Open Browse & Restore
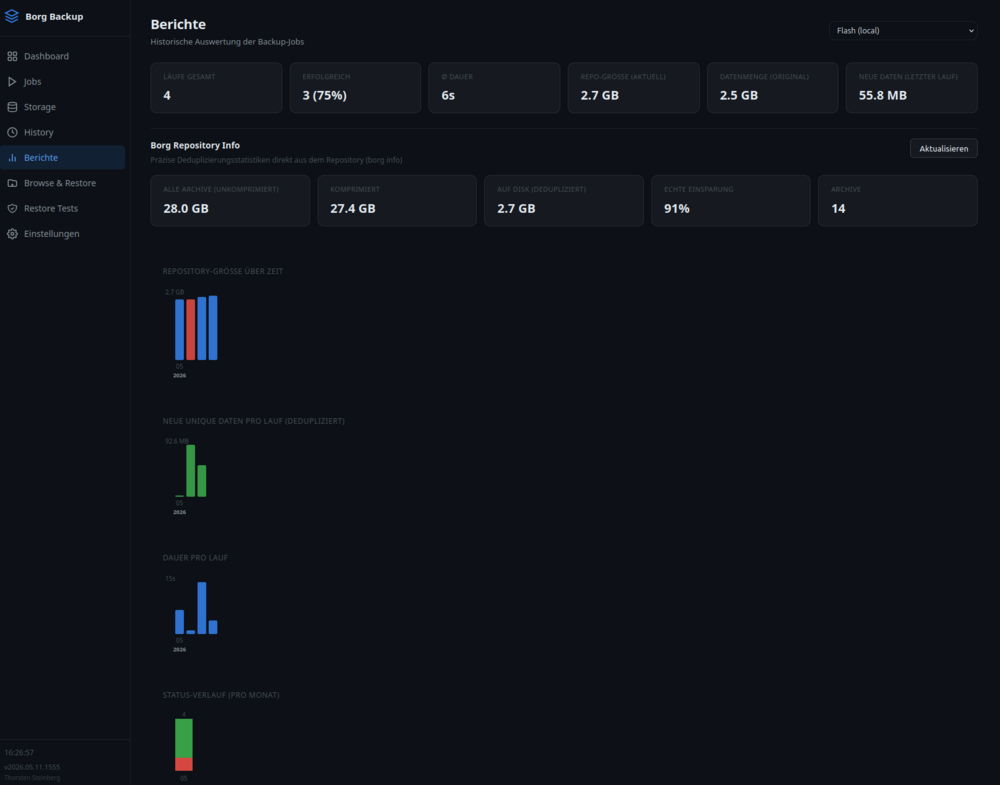The height and width of the screenshot is (785, 1000). pos(62,183)
